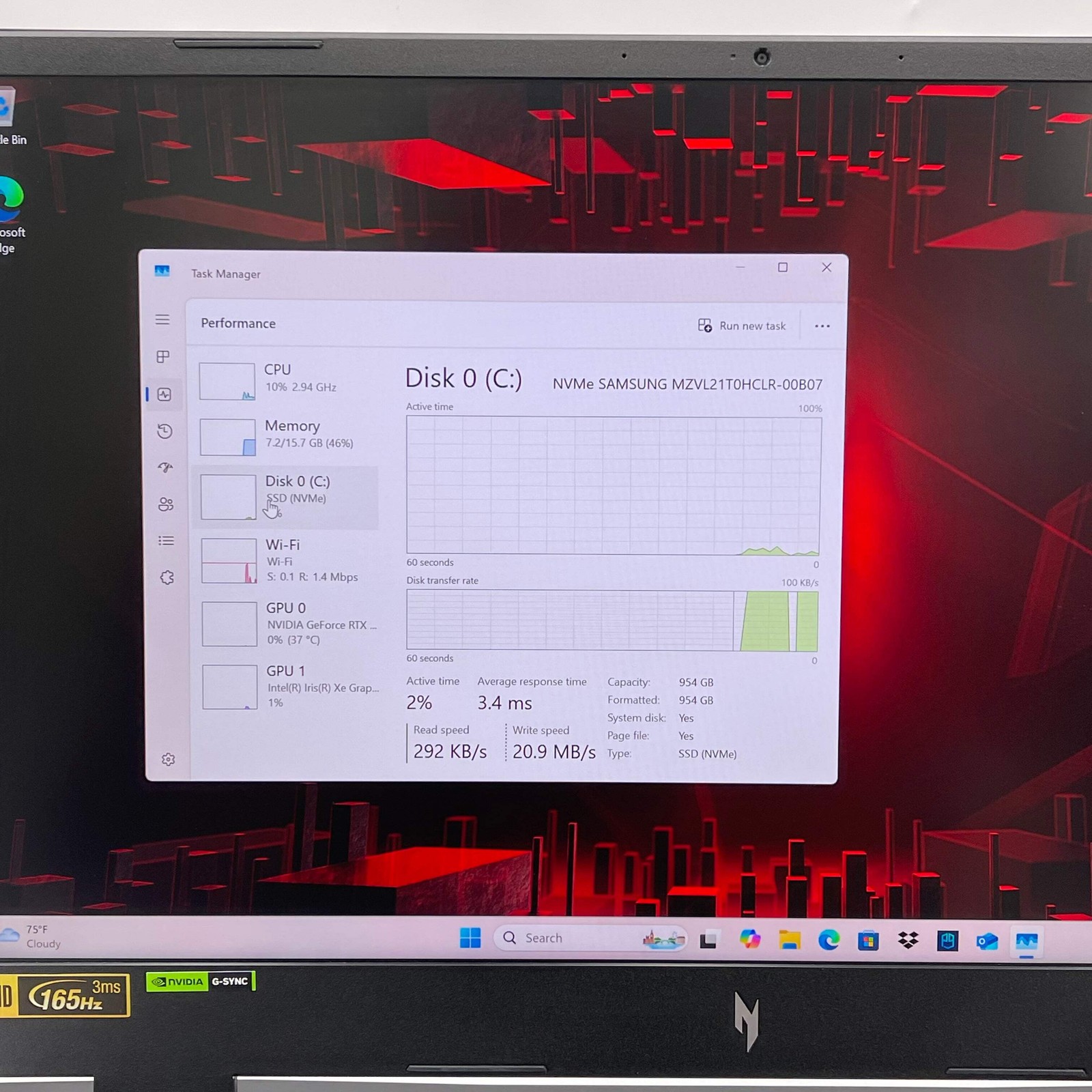Open the Startup apps sidebar icon
Image resolution: width=1092 pixels, height=1092 pixels.
(165, 468)
